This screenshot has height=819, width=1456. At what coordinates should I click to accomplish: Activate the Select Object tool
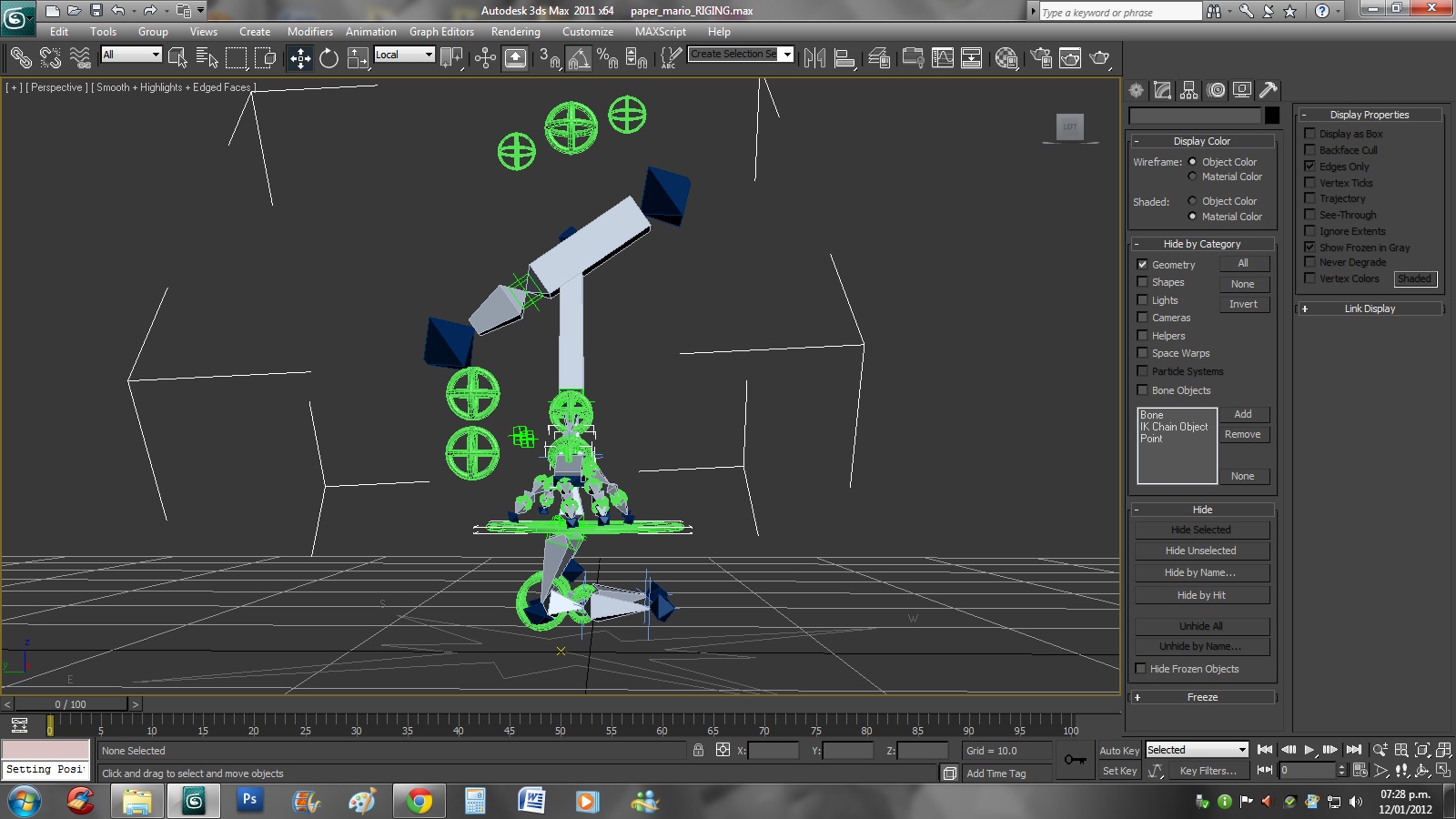tap(177, 58)
